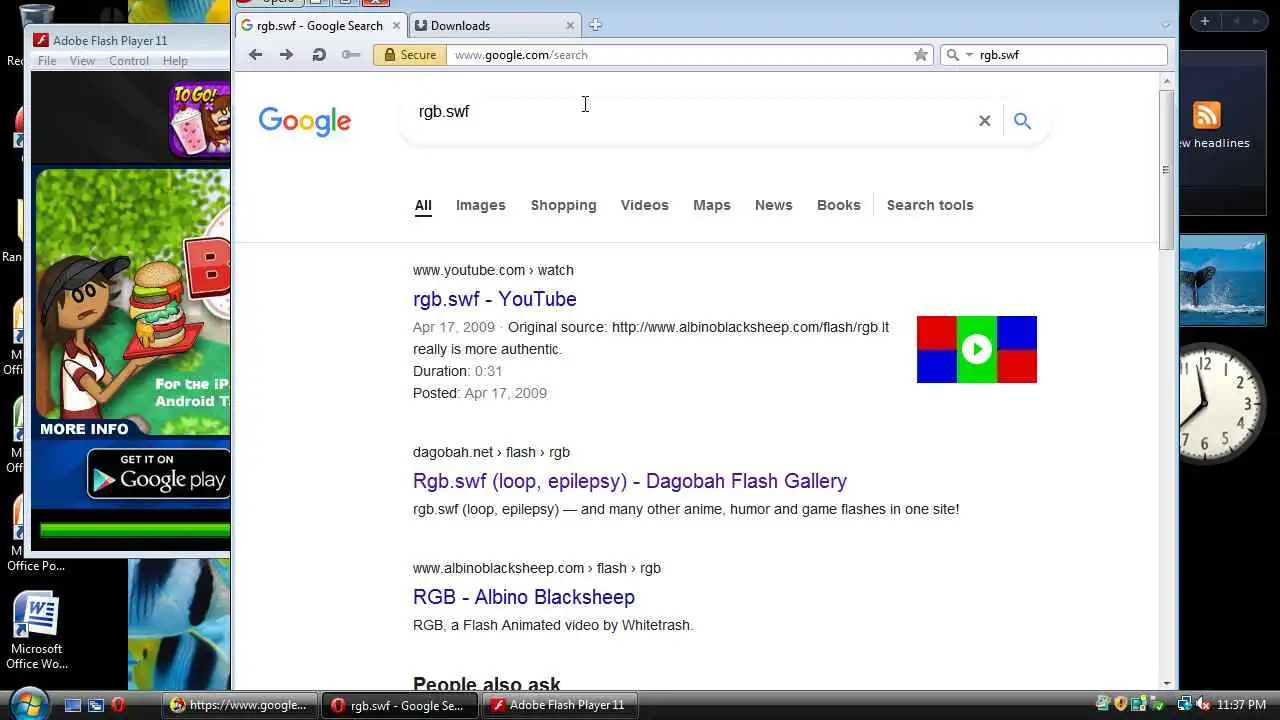1280x720 pixels.
Task: Switch to Shopping results
Action: tap(563, 205)
